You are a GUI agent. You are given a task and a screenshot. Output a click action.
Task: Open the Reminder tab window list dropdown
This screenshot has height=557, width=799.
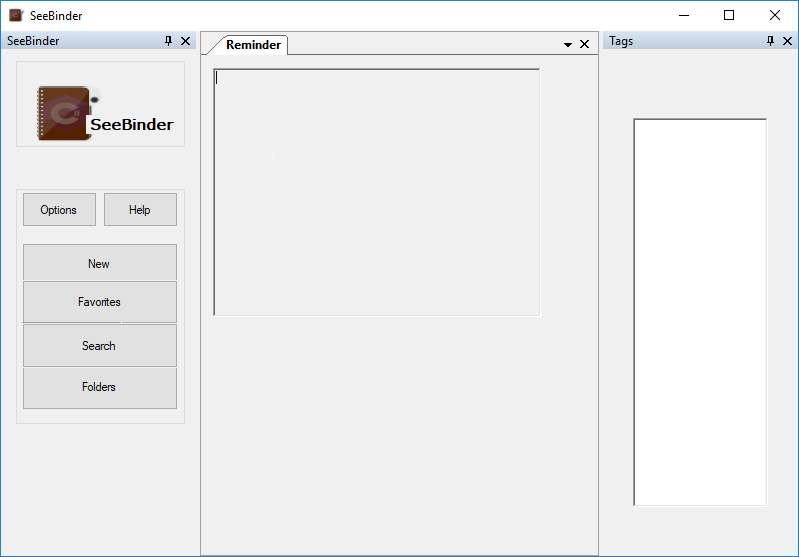[568, 45]
